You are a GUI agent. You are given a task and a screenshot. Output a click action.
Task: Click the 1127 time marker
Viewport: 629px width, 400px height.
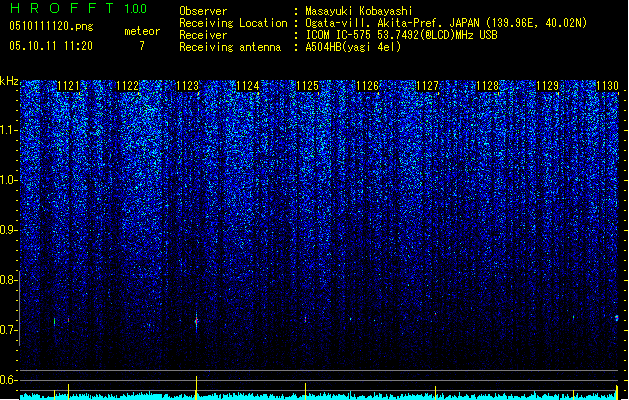click(427, 85)
